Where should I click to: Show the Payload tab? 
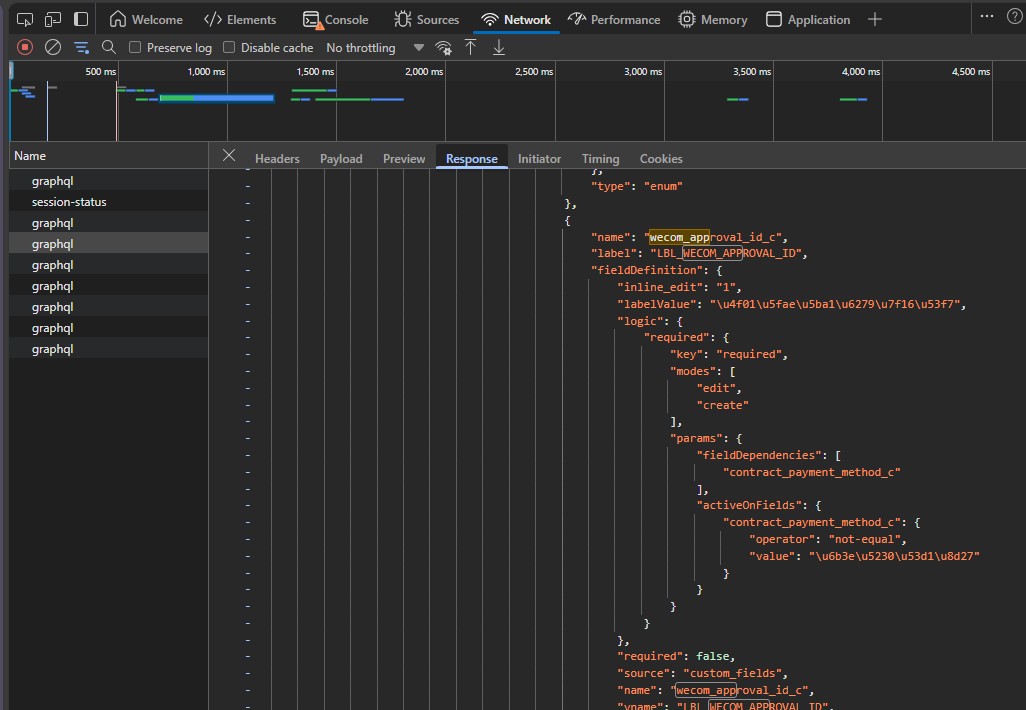click(341, 158)
